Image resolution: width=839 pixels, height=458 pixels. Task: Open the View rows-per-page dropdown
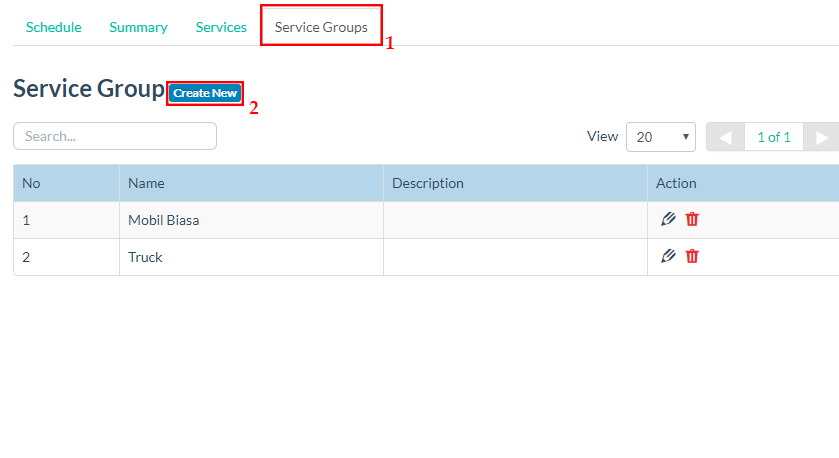tap(660, 137)
